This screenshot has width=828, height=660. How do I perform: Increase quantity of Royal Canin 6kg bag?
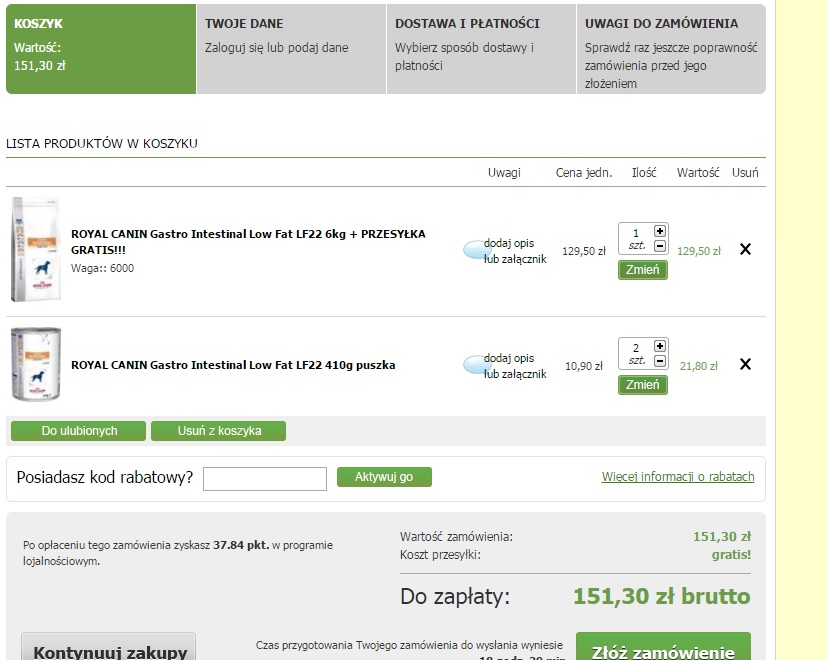coord(659,231)
